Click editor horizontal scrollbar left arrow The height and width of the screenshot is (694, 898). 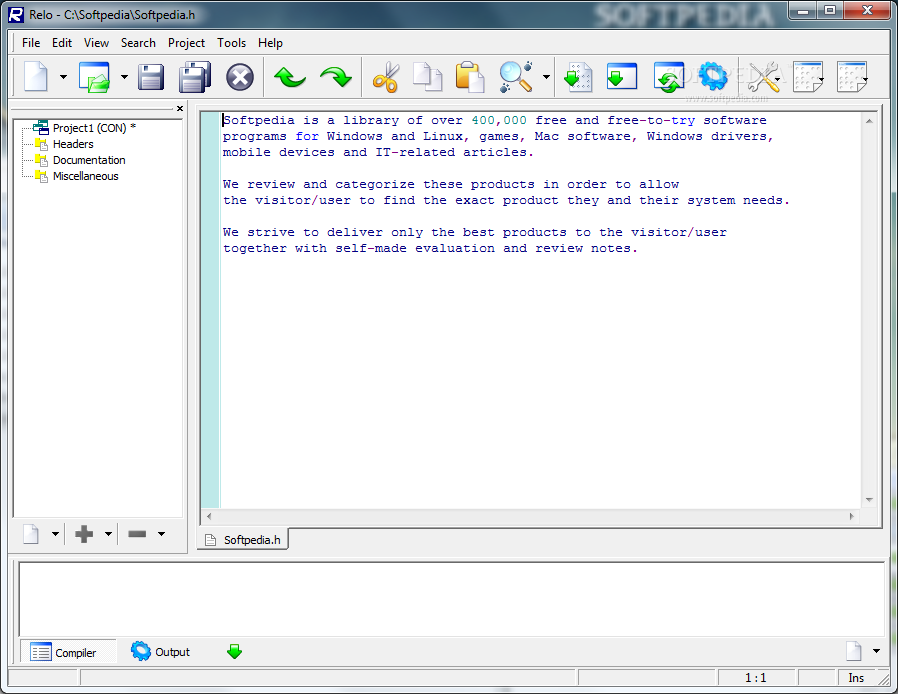tap(209, 516)
